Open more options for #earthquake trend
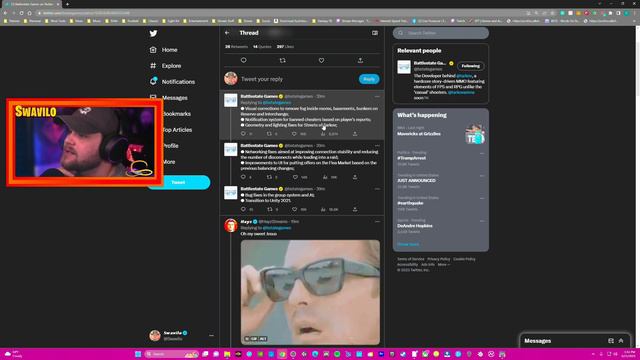This screenshot has width=640, height=360. coord(482,198)
